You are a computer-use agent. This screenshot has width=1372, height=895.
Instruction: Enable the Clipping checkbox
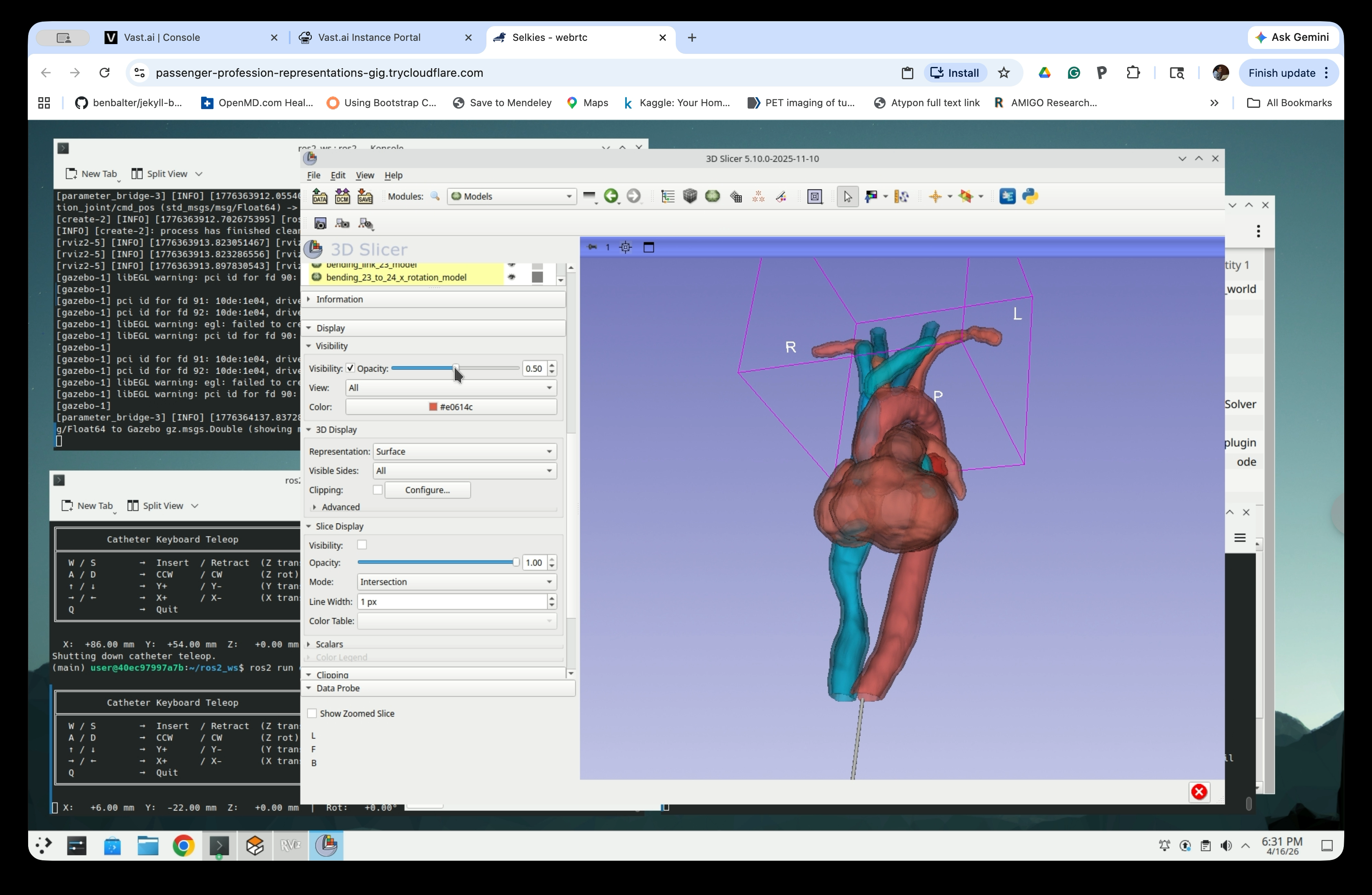(377, 490)
